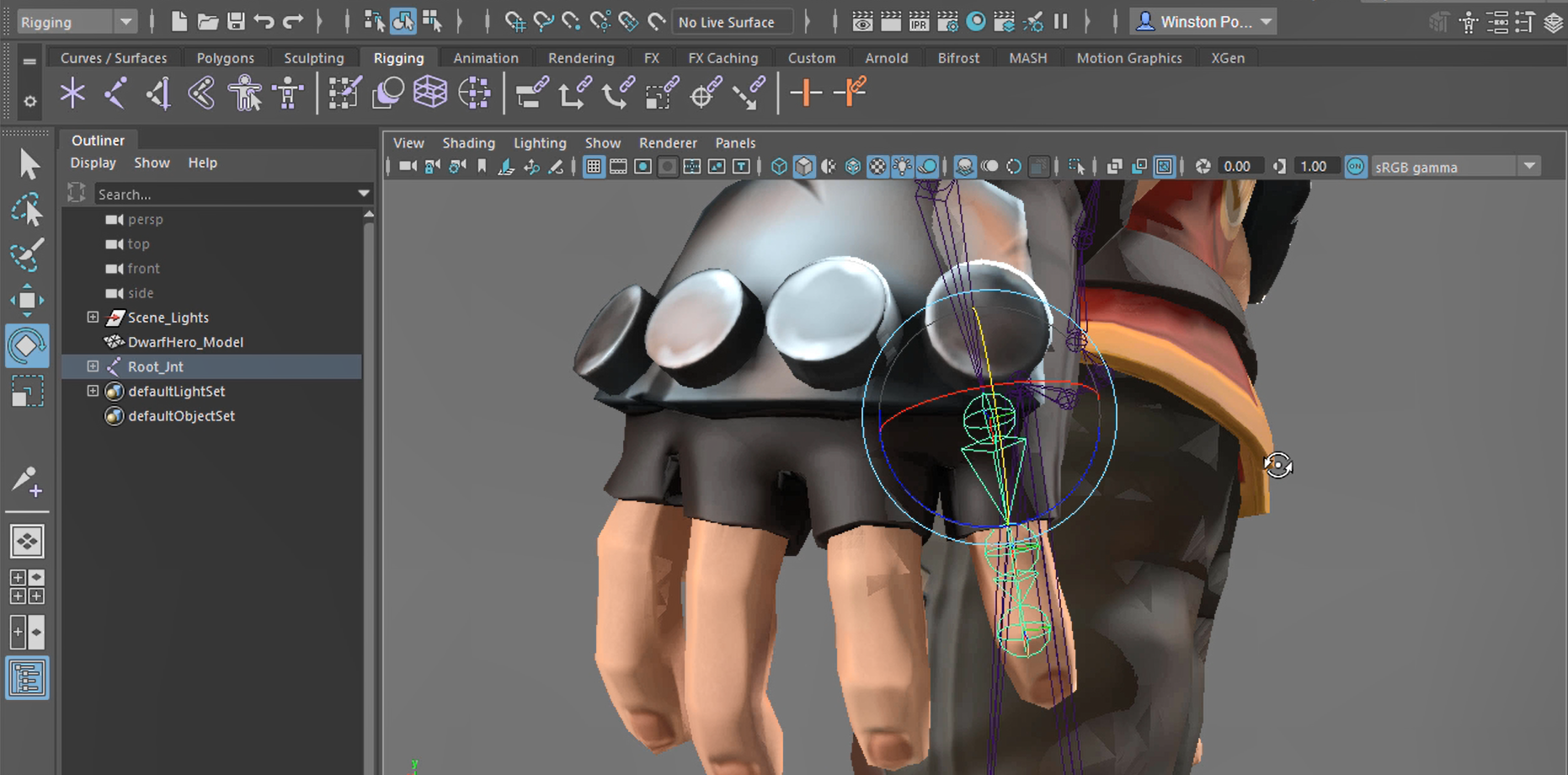
Task: Activate the Rotate tool in toolbox
Action: click(27, 346)
